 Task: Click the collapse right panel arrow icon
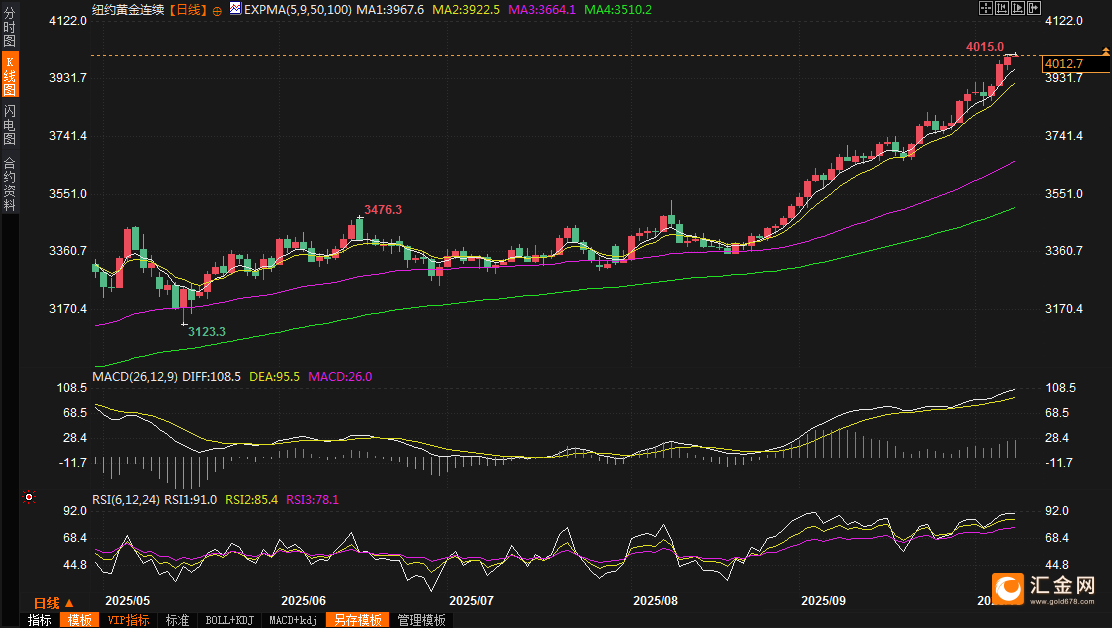(x=1033, y=8)
